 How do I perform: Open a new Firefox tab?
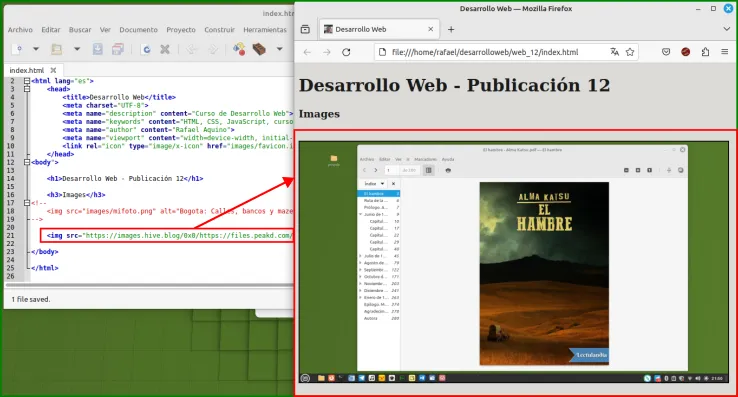click(451, 29)
